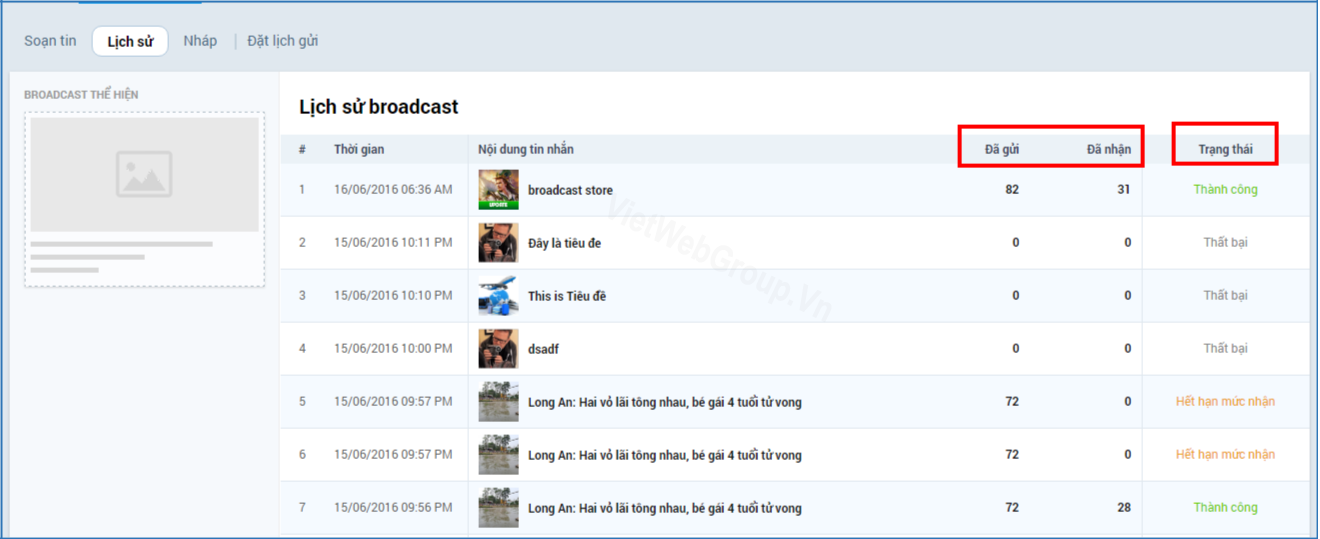1320x539 pixels.
Task: Select the Lịch sử tab
Action: click(x=130, y=41)
